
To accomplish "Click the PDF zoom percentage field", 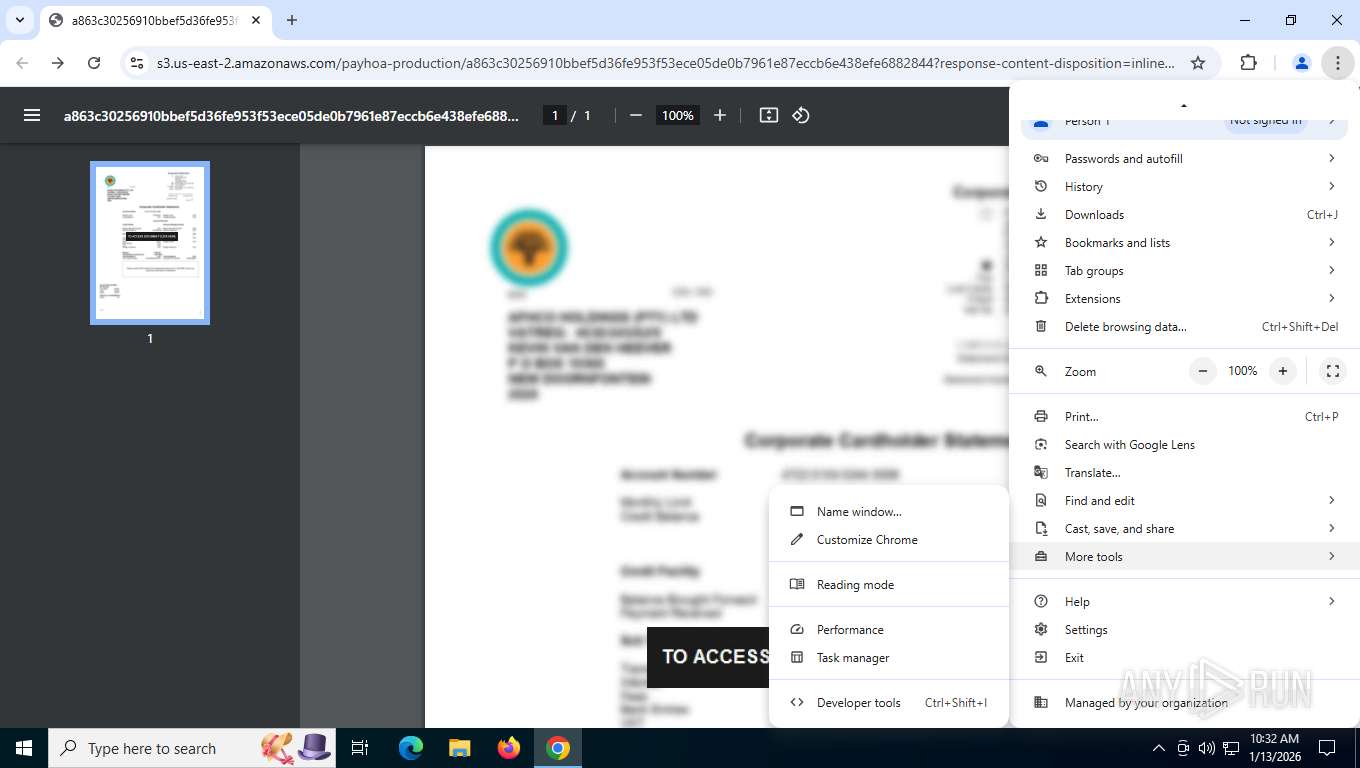I will point(677,115).
